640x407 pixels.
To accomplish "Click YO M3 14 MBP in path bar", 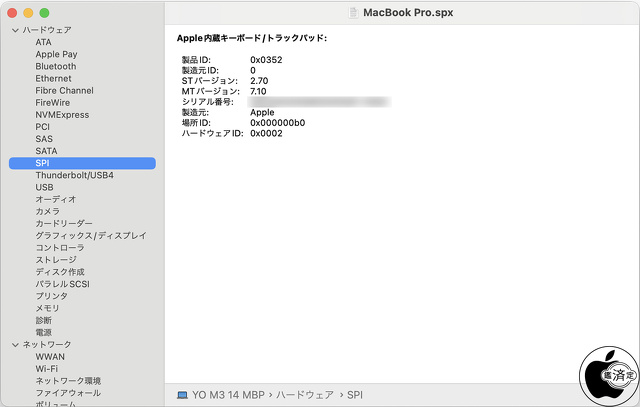I will [228, 395].
